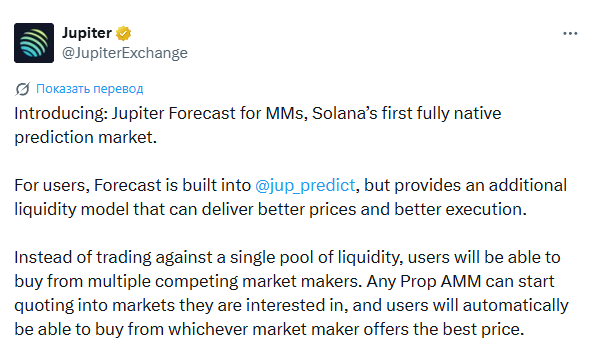The height and width of the screenshot is (363, 592).
Task: Click the word 'MMs,' in the first line
Action: (287, 113)
